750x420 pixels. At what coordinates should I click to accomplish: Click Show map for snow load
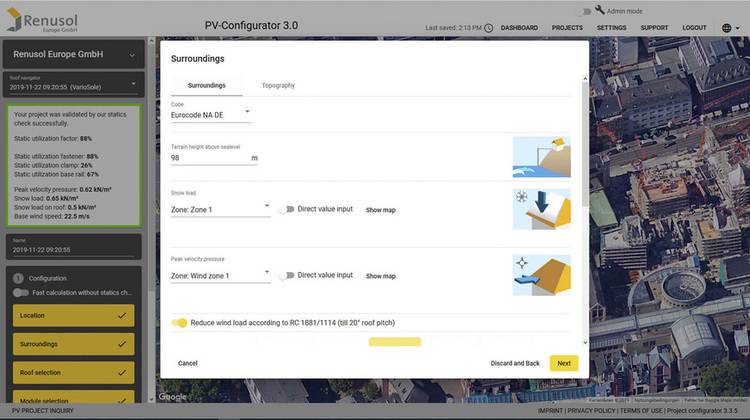point(380,210)
